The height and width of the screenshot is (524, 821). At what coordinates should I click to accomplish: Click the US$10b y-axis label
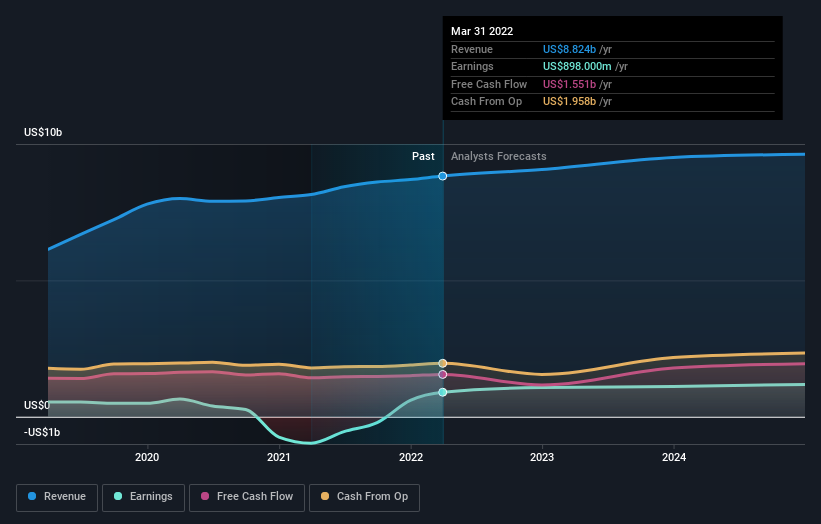point(43,132)
